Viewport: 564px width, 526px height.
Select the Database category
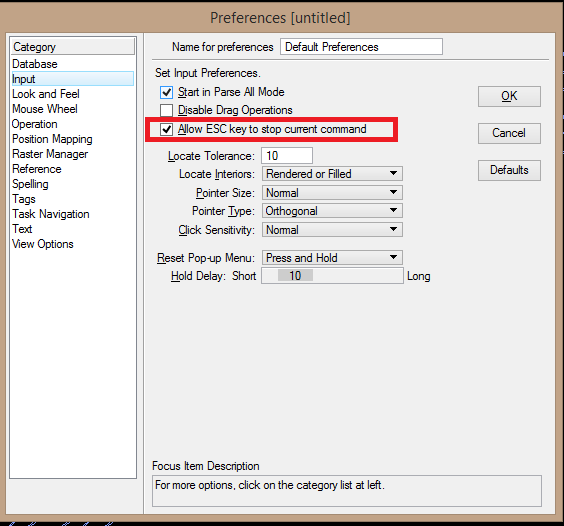coord(35,64)
